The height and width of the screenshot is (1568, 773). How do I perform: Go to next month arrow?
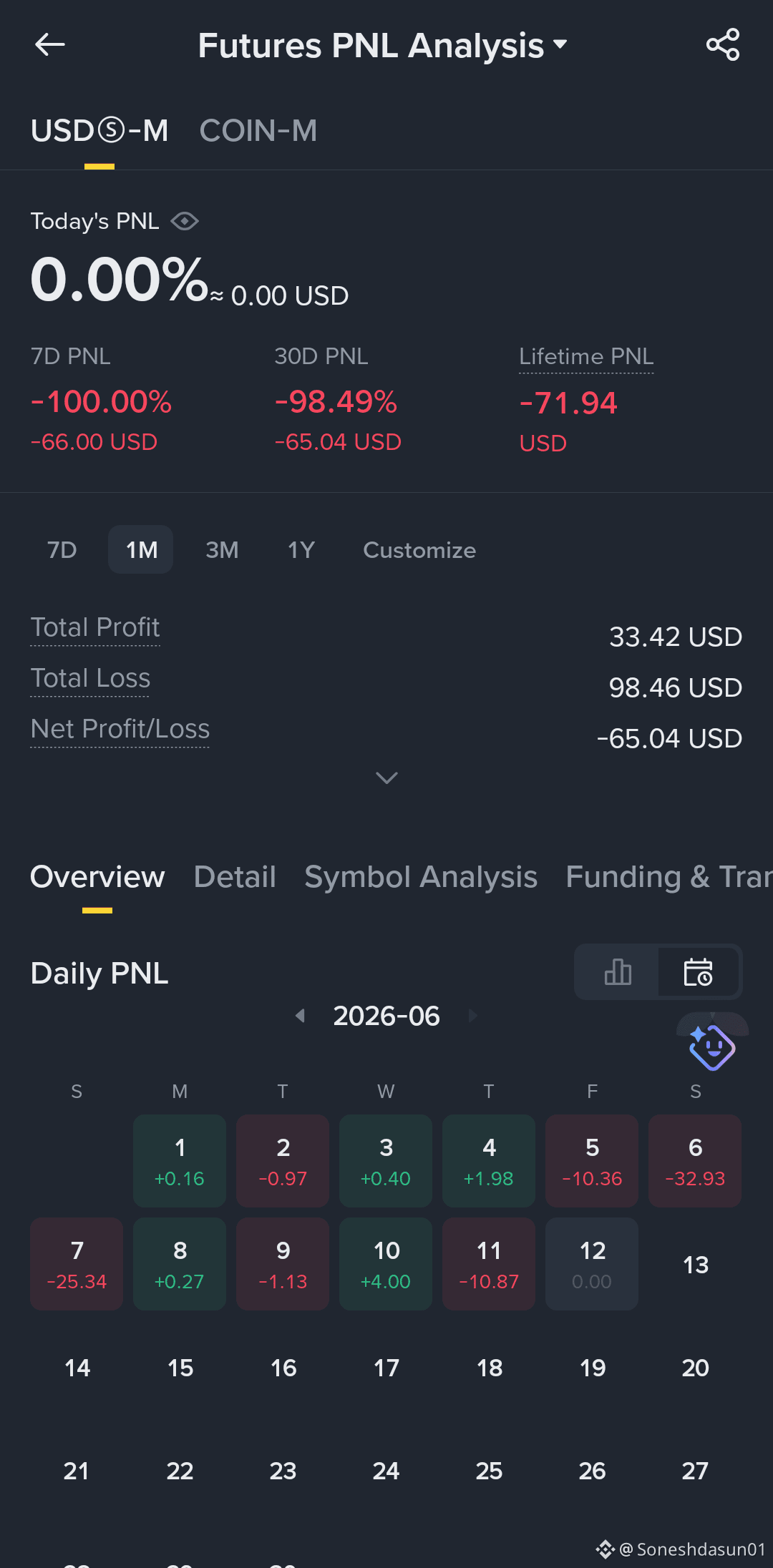tap(472, 1016)
